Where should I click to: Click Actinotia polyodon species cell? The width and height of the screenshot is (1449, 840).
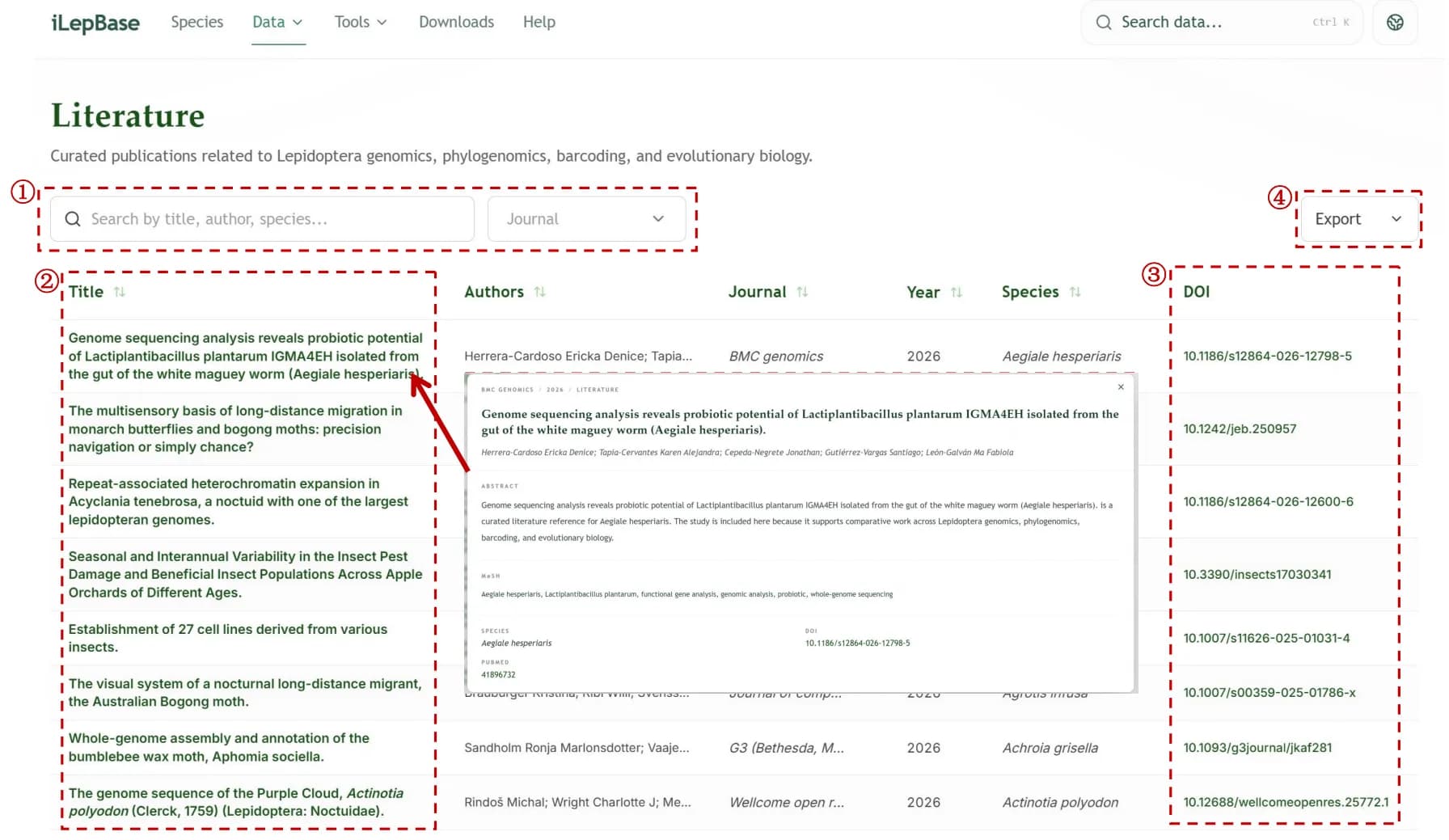pos(1060,803)
